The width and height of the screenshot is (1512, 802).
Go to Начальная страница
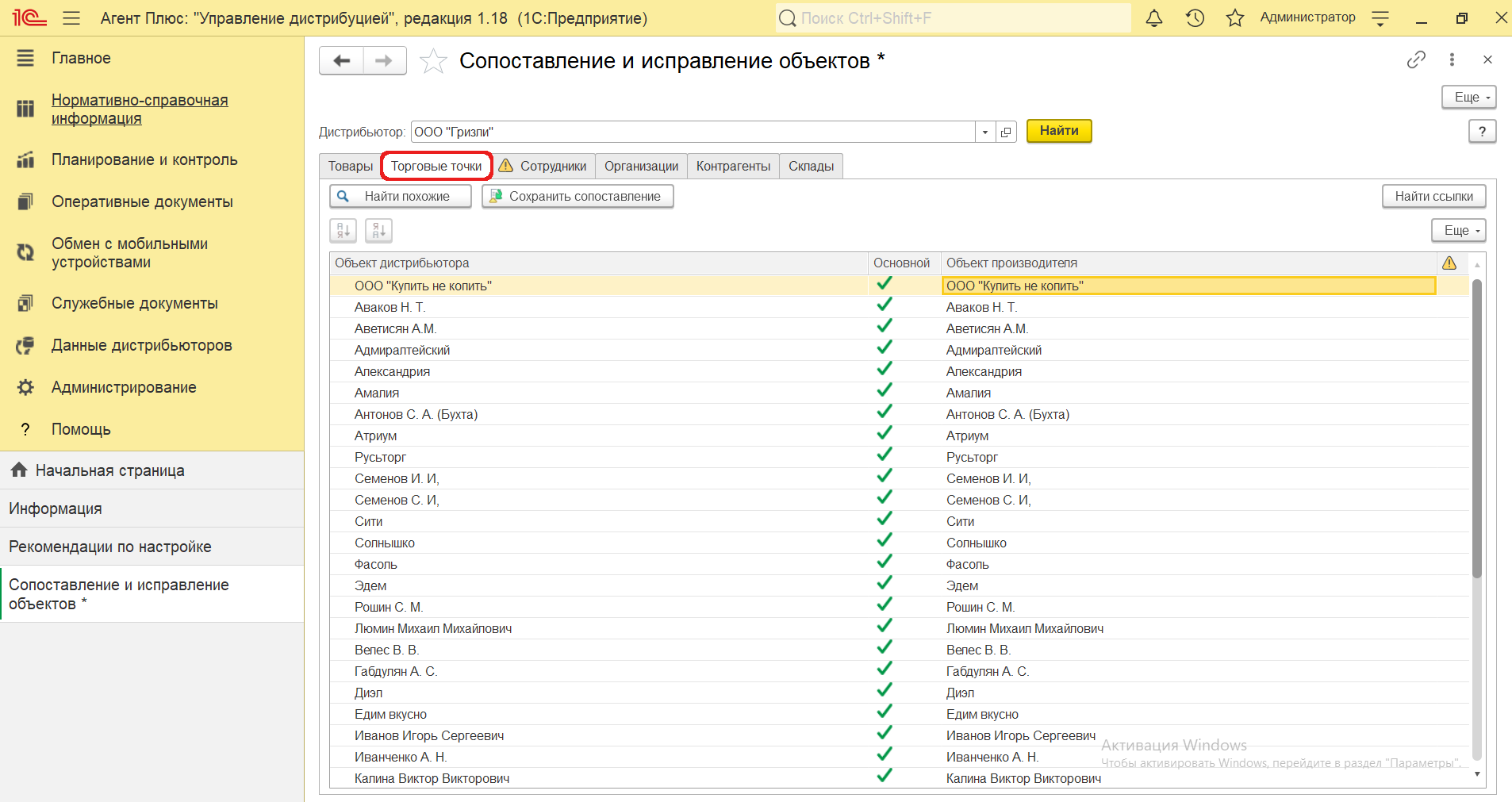coord(152,470)
